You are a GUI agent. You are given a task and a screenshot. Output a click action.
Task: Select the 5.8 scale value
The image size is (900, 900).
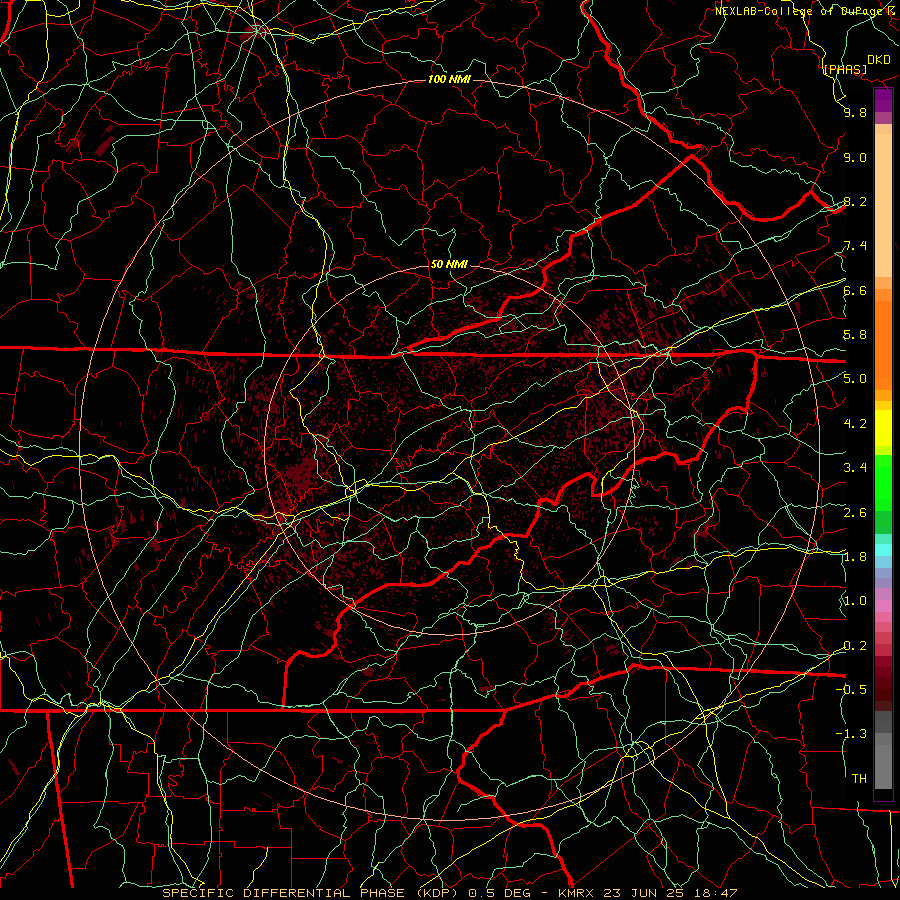pos(855,335)
